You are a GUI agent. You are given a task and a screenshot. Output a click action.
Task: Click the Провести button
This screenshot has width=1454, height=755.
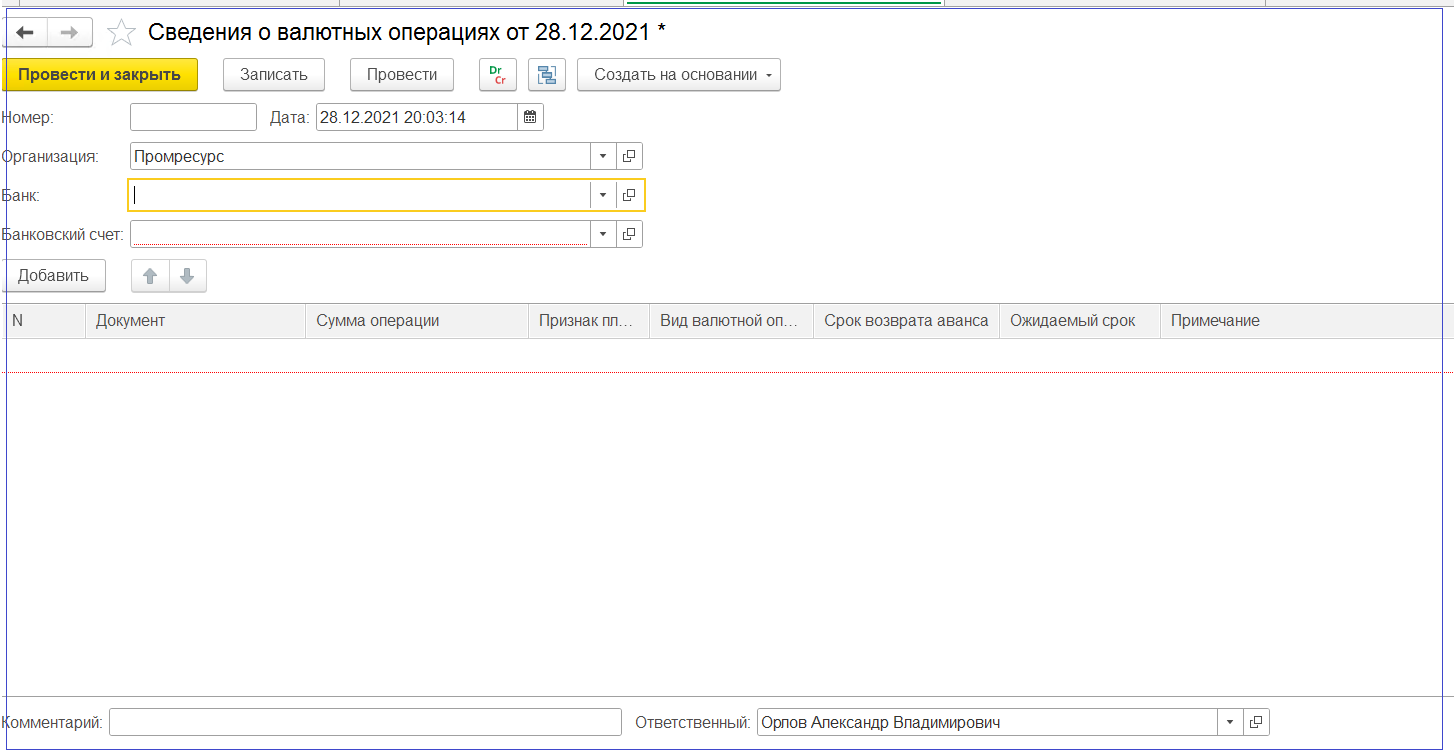[x=402, y=75]
